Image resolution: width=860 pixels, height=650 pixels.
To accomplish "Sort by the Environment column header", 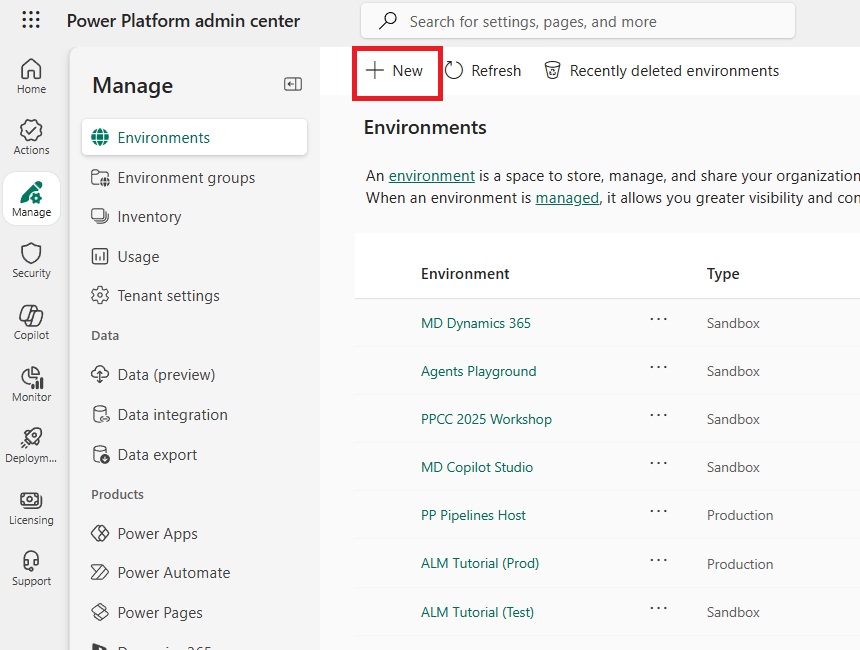I will point(465,274).
